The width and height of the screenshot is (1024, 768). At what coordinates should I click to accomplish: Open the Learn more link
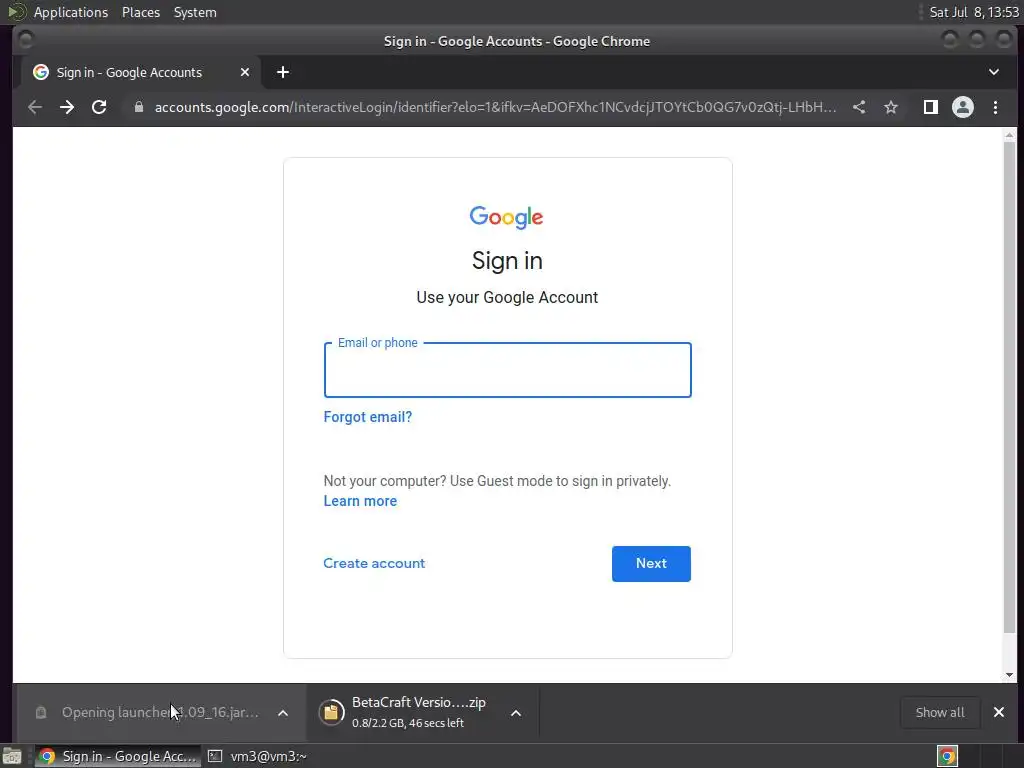click(x=360, y=501)
